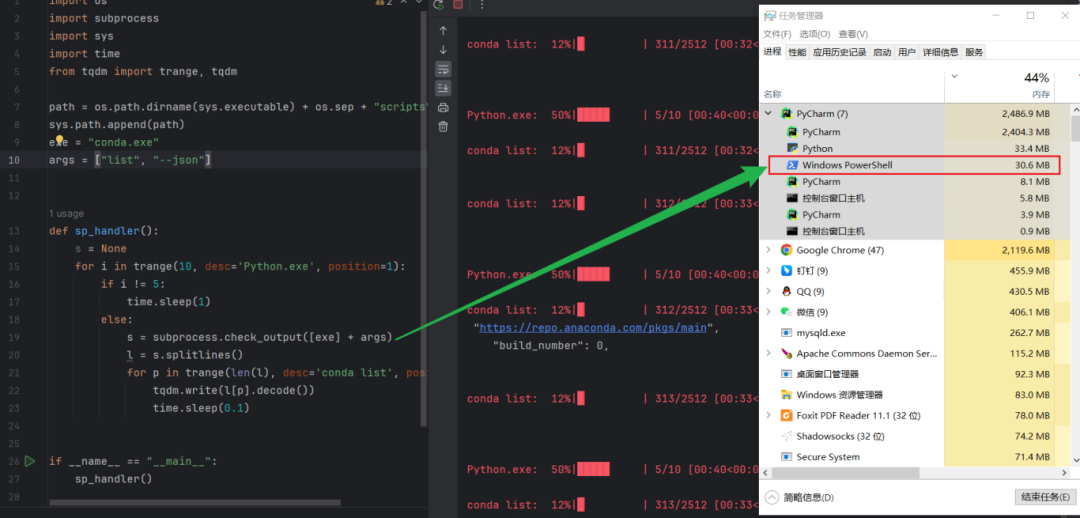The width and height of the screenshot is (1080, 518).
Task: Click the QQ penguin icon
Action: (786, 291)
